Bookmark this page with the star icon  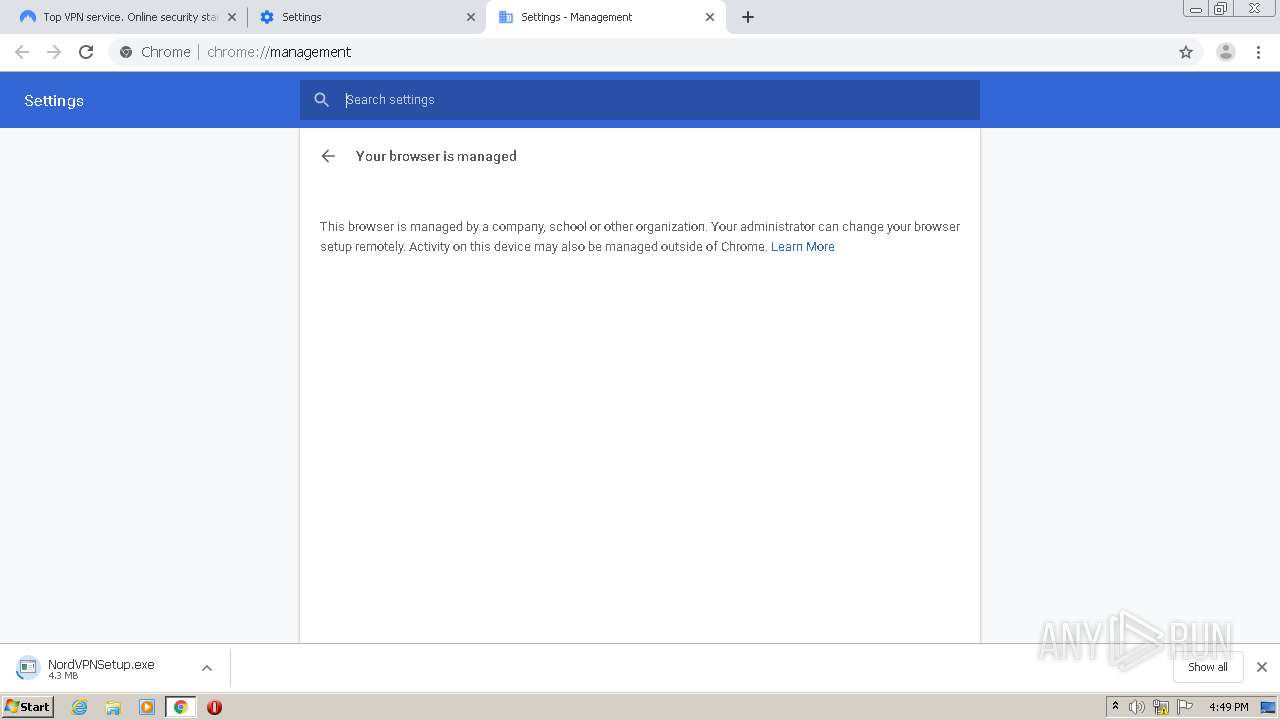click(x=1186, y=52)
